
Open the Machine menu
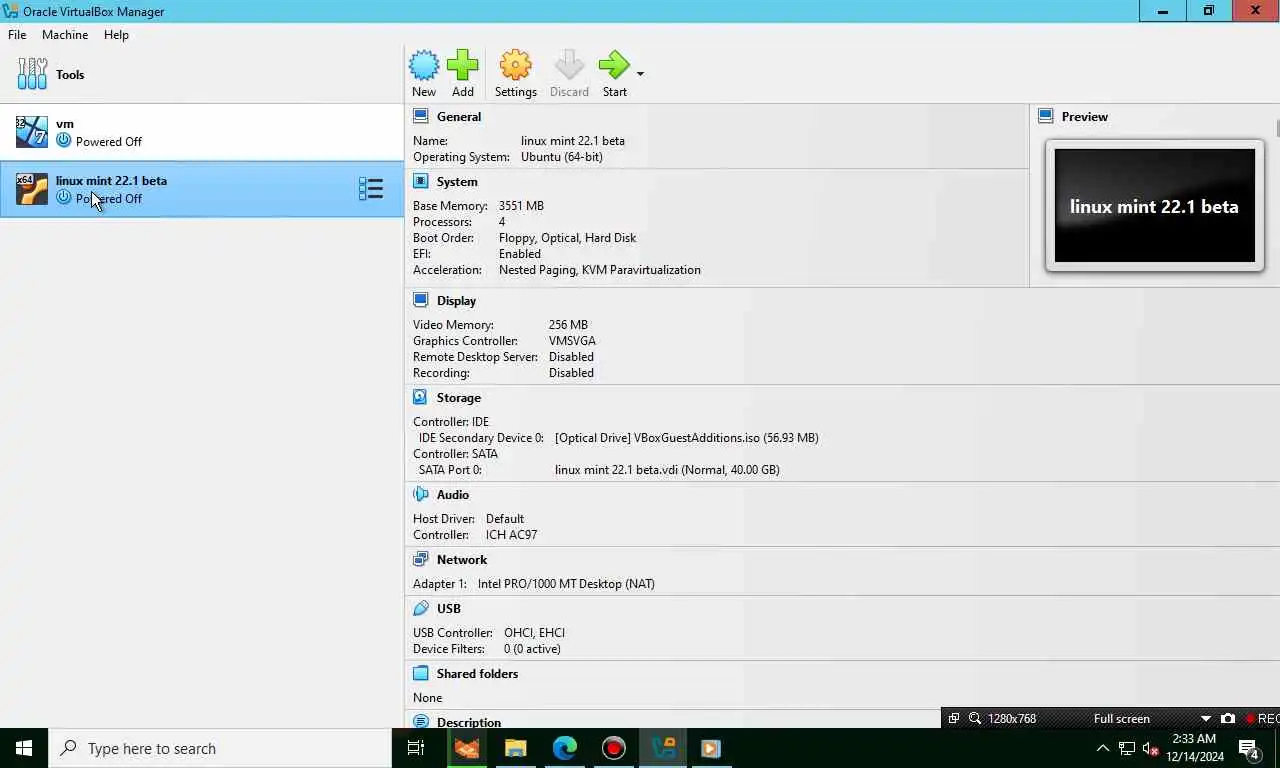pyautogui.click(x=65, y=34)
